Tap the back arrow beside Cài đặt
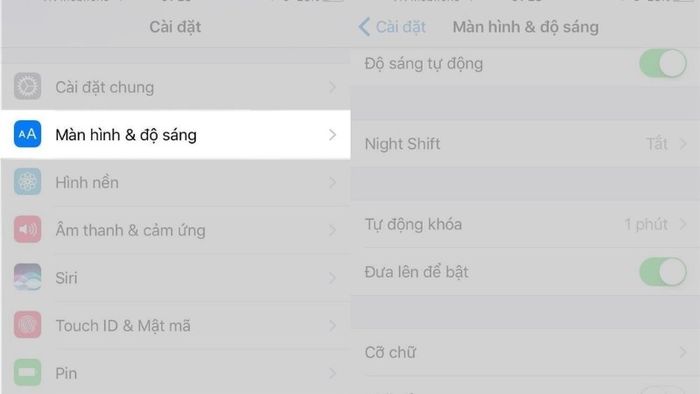The image size is (700, 394). click(364, 27)
